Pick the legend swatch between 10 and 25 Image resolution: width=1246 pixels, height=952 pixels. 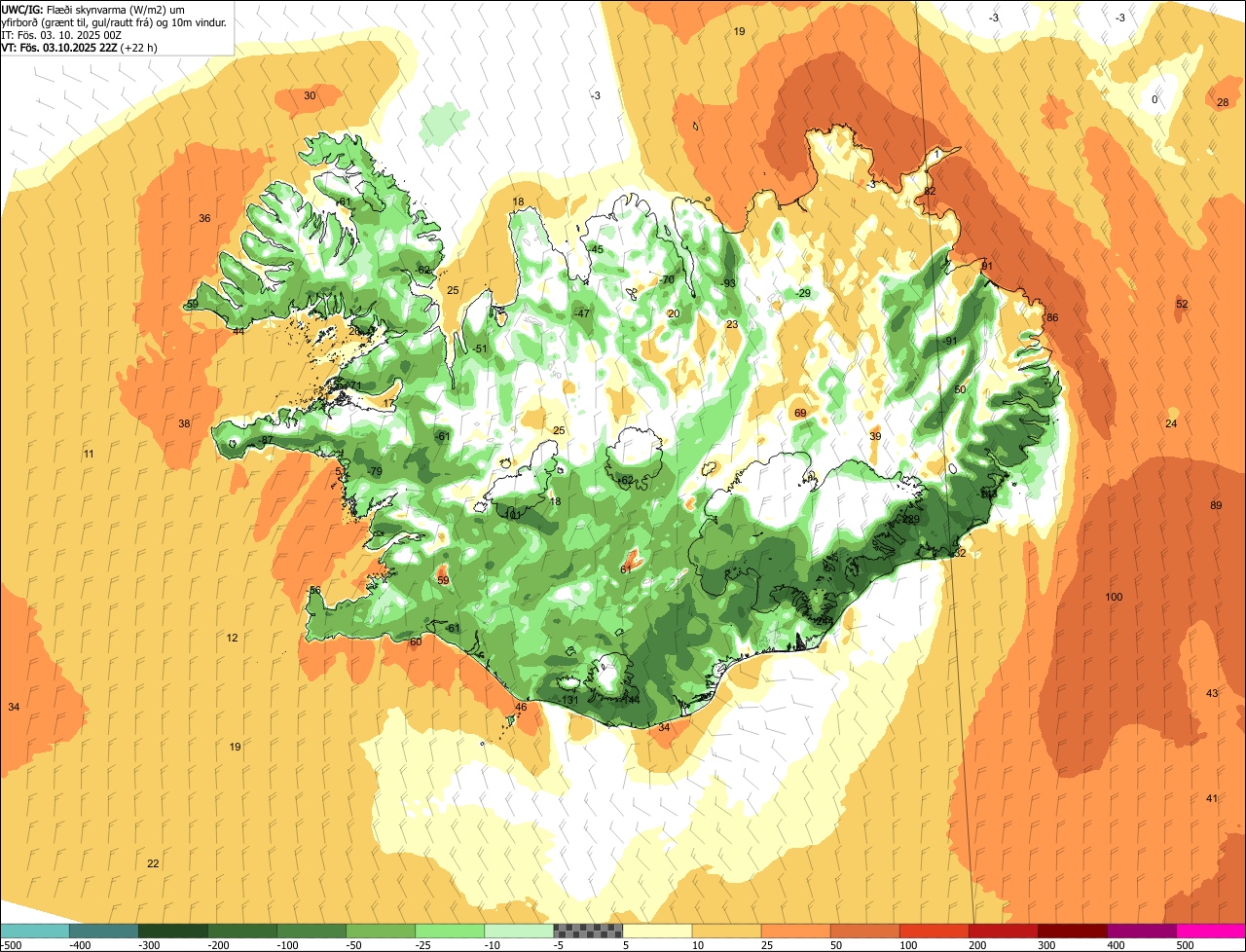click(x=726, y=931)
